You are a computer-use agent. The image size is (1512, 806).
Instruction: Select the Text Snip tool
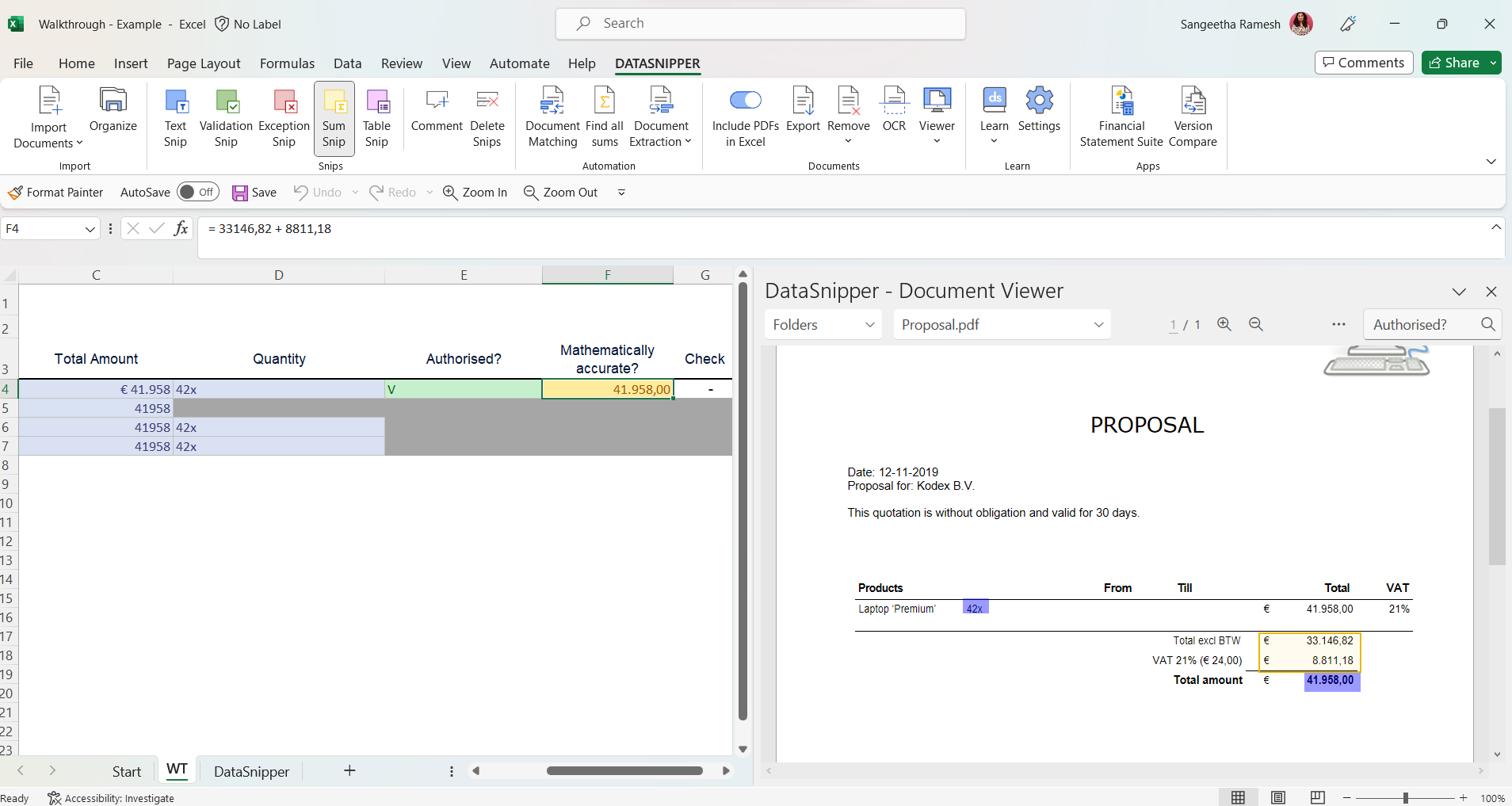tap(174, 117)
